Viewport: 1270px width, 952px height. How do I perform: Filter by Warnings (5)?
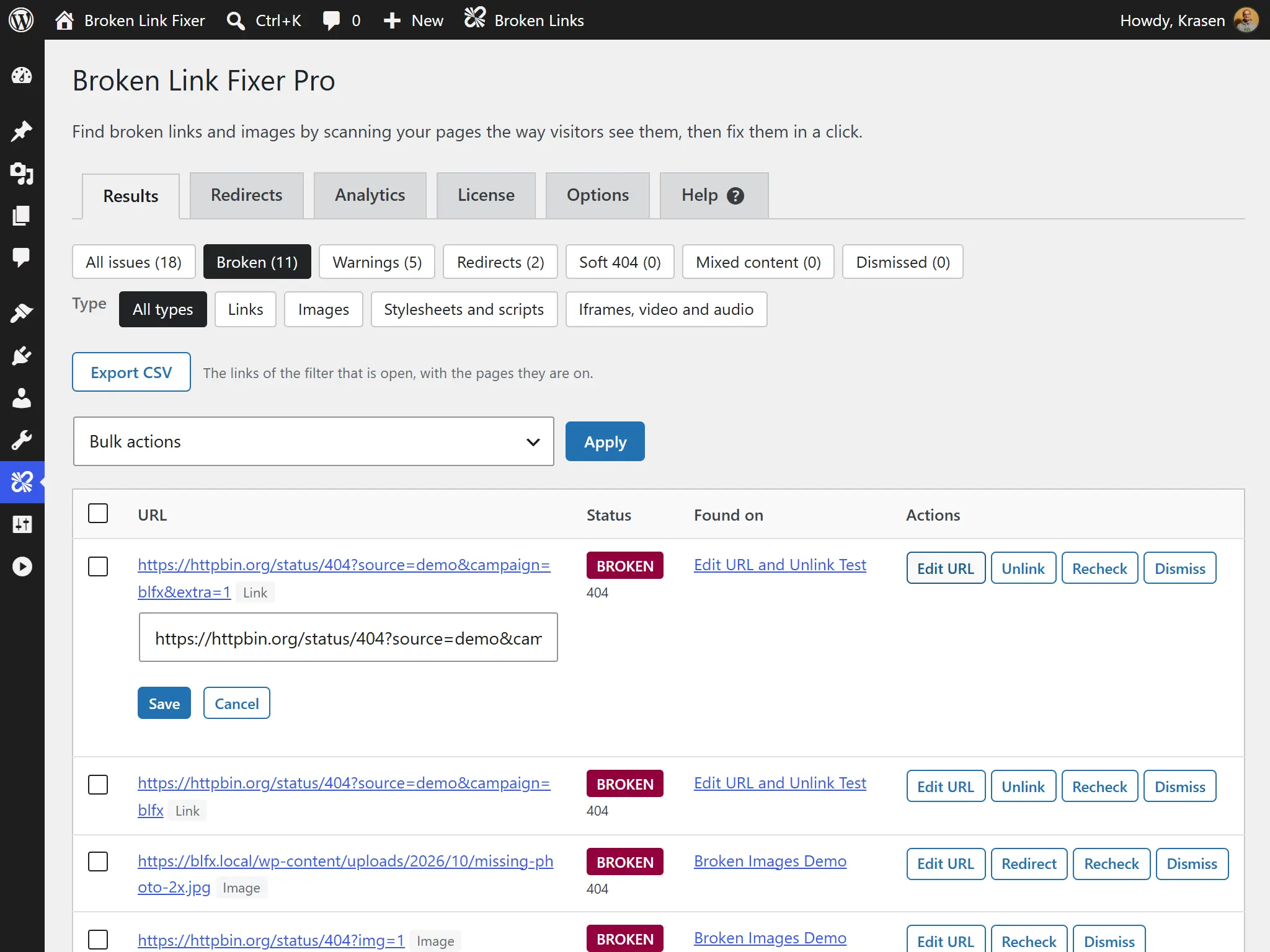tap(377, 262)
